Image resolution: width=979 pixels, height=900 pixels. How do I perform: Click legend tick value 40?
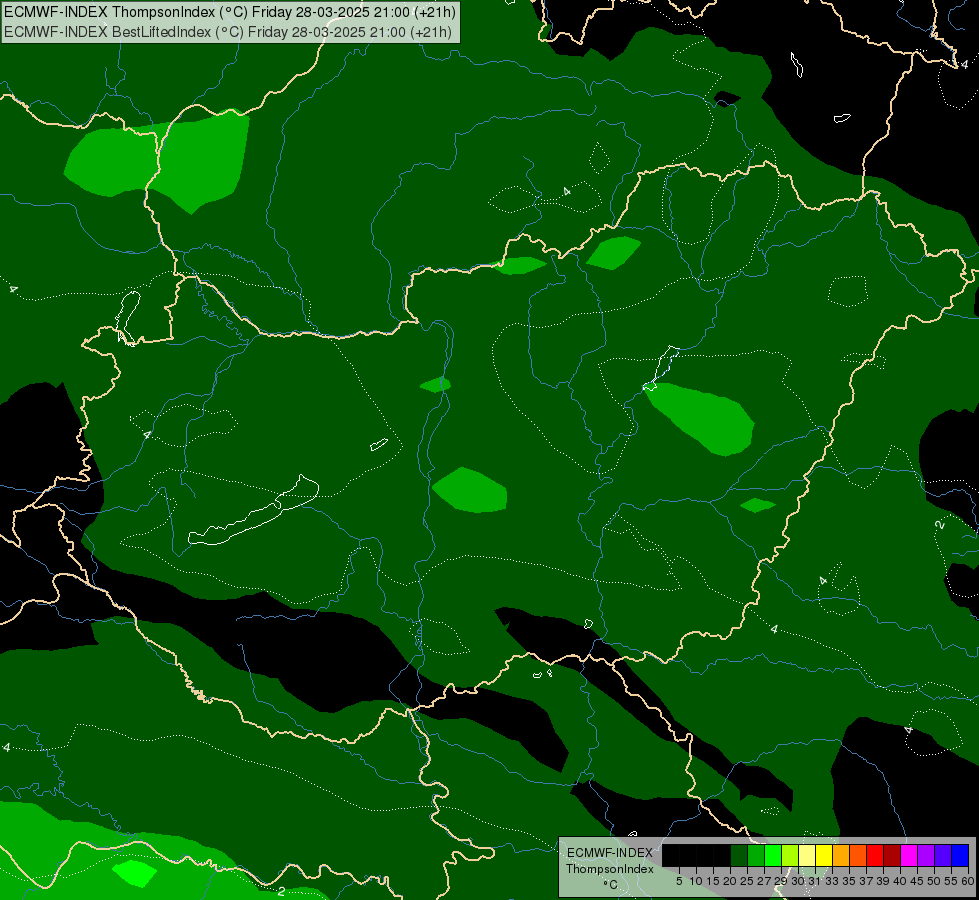pyautogui.click(x=900, y=881)
